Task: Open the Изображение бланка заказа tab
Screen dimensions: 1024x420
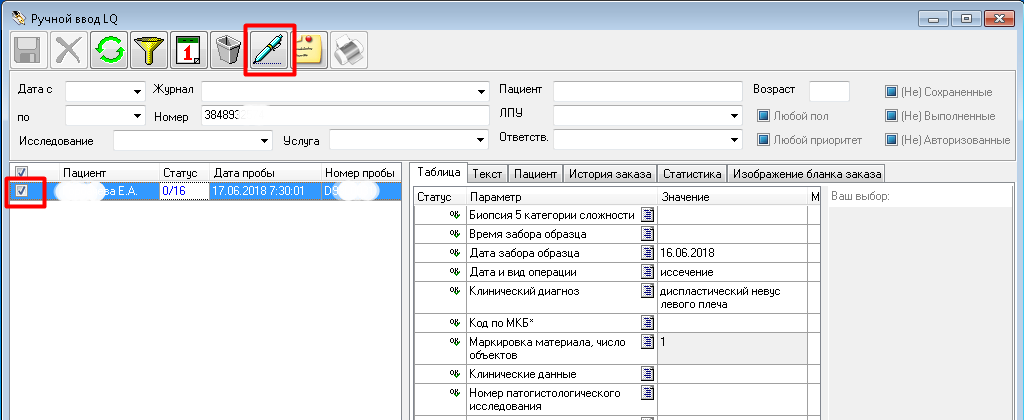Action: [x=806, y=174]
